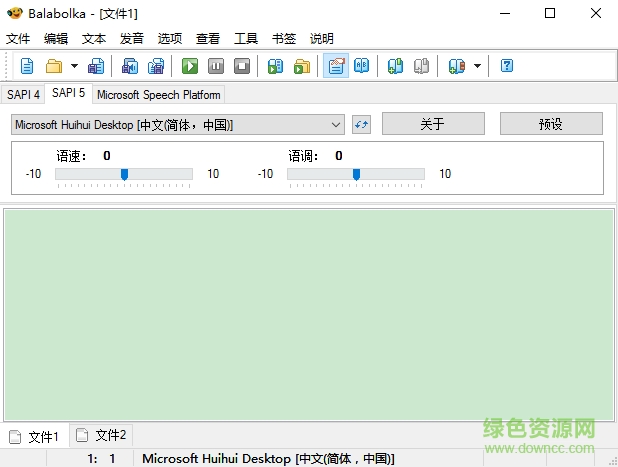Expand the recent files arrow beside the folder icon
The width and height of the screenshot is (618, 467).
(74, 66)
